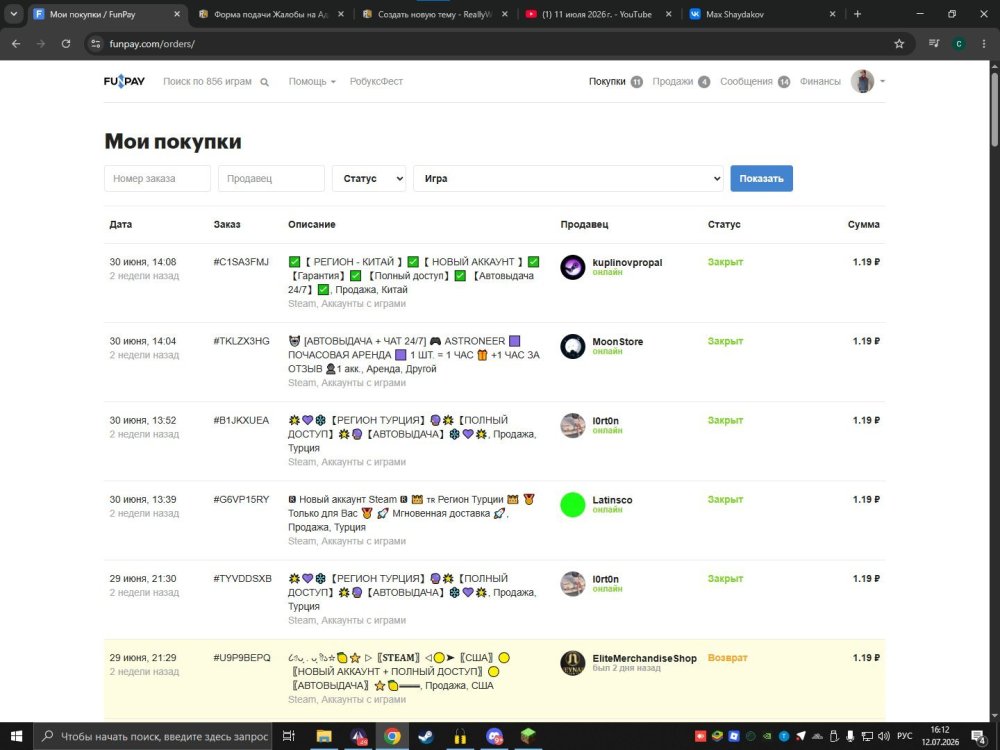Click the Номер заказа input field
The height and width of the screenshot is (750, 1000).
[x=158, y=179]
